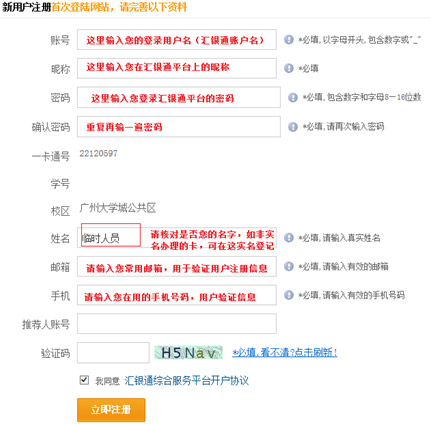Focus the 邮箱 email input field
This screenshot has height=424, width=431.
coord(177,266)
